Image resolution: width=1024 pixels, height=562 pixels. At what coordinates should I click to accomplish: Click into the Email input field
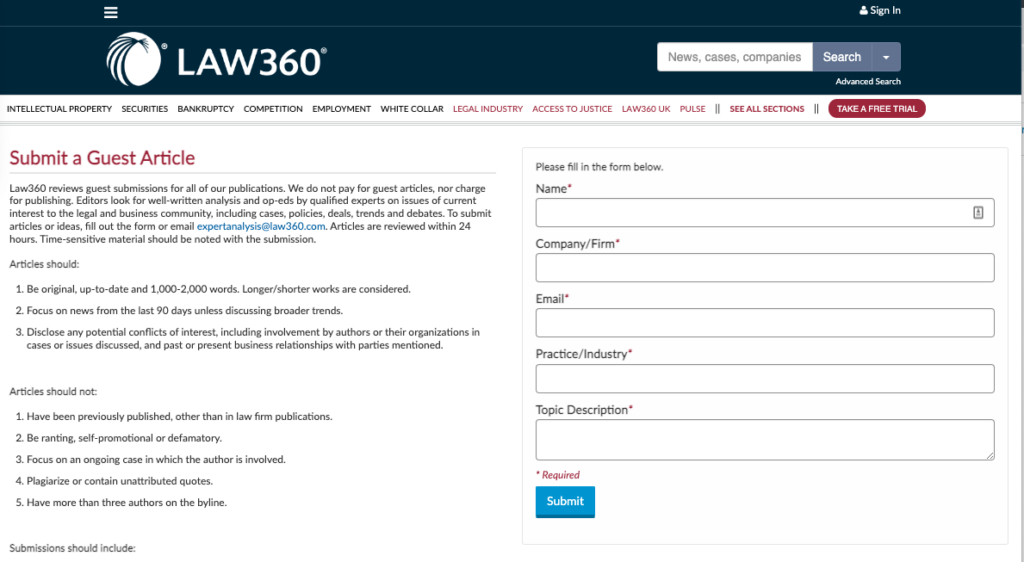765,323
